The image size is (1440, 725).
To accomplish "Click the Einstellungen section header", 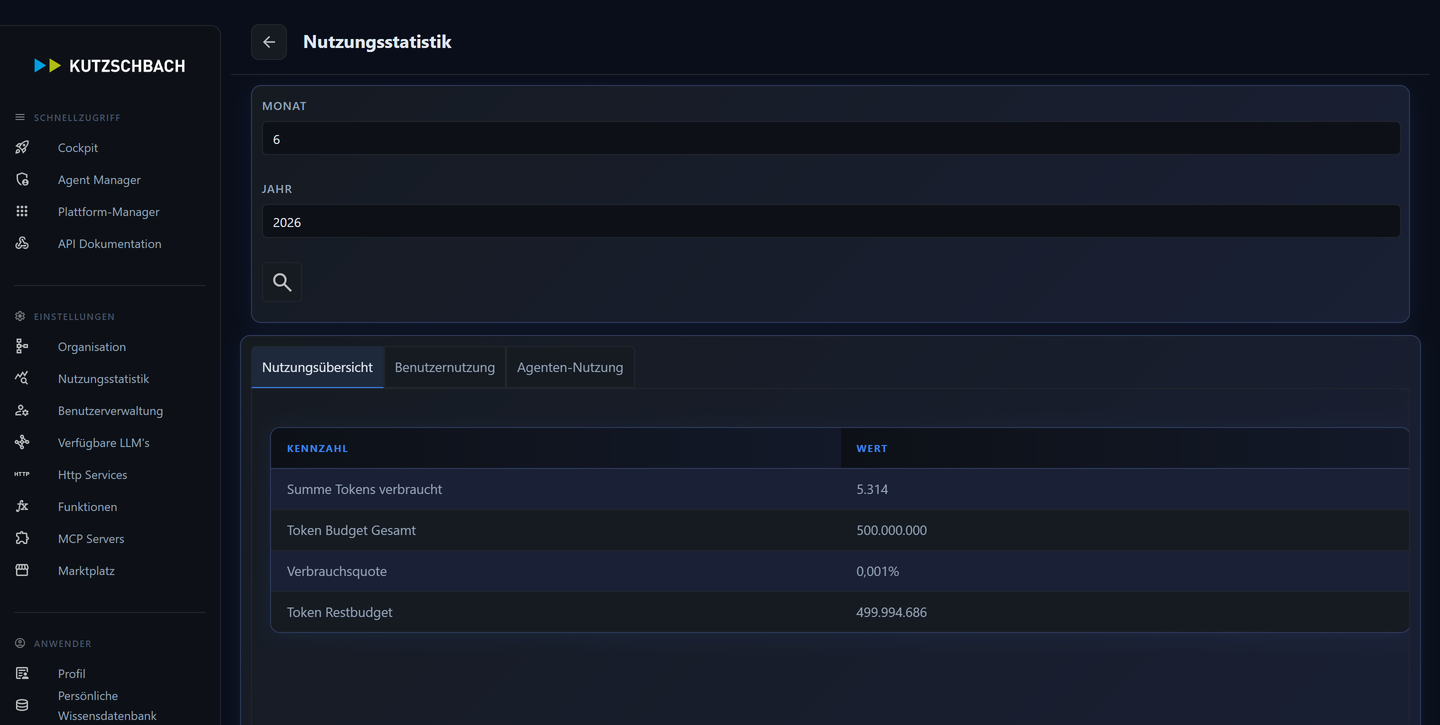I will point(74,317).
